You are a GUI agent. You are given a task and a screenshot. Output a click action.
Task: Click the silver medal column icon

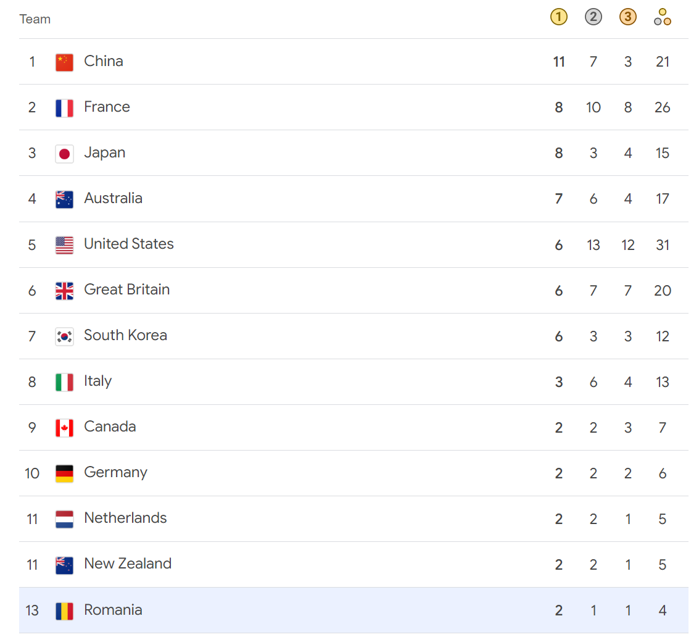click(x=593, y=17)
